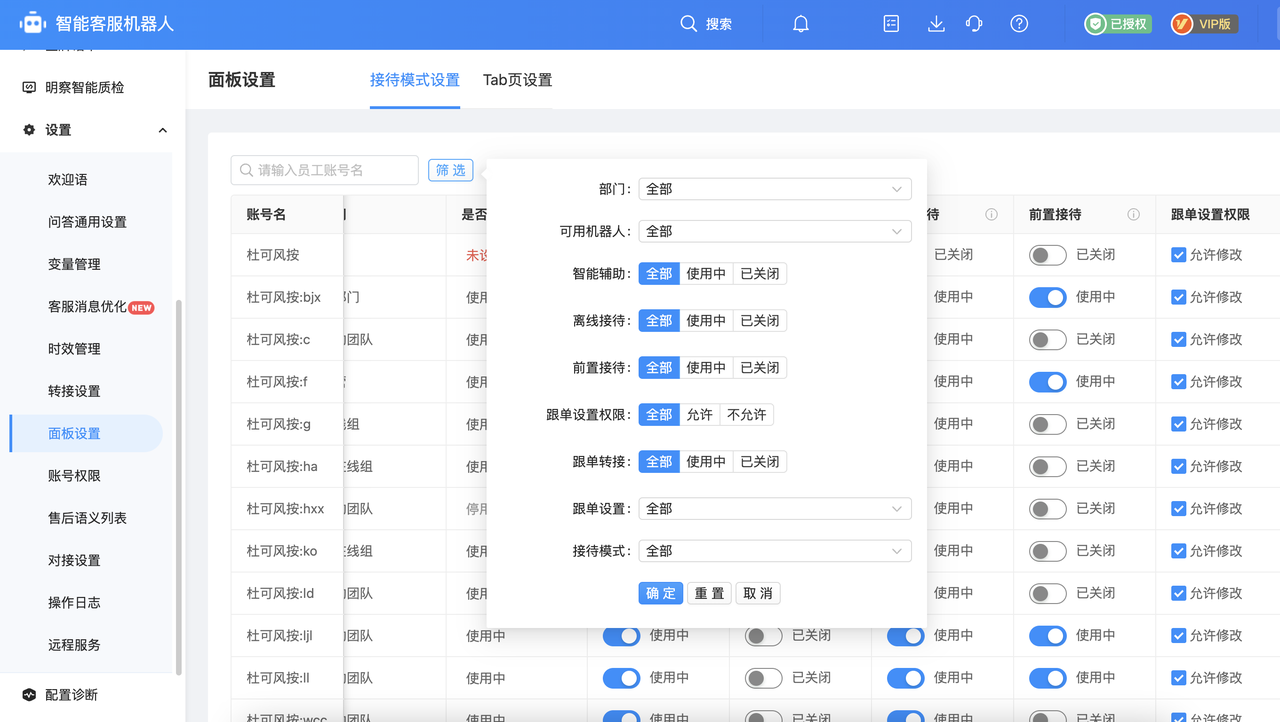Open the 可用机器人 dropdown
Image resolution: width=1280 pixels, height=722 pixels.
click(x=775, y=231)
